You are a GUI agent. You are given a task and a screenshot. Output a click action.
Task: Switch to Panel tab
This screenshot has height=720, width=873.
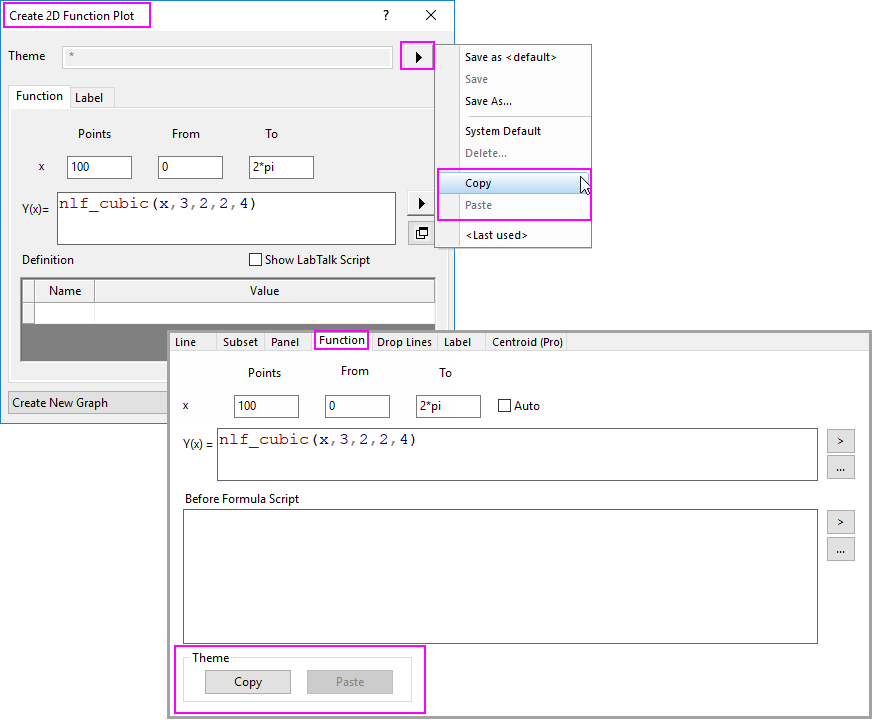(x=285, y=342)
